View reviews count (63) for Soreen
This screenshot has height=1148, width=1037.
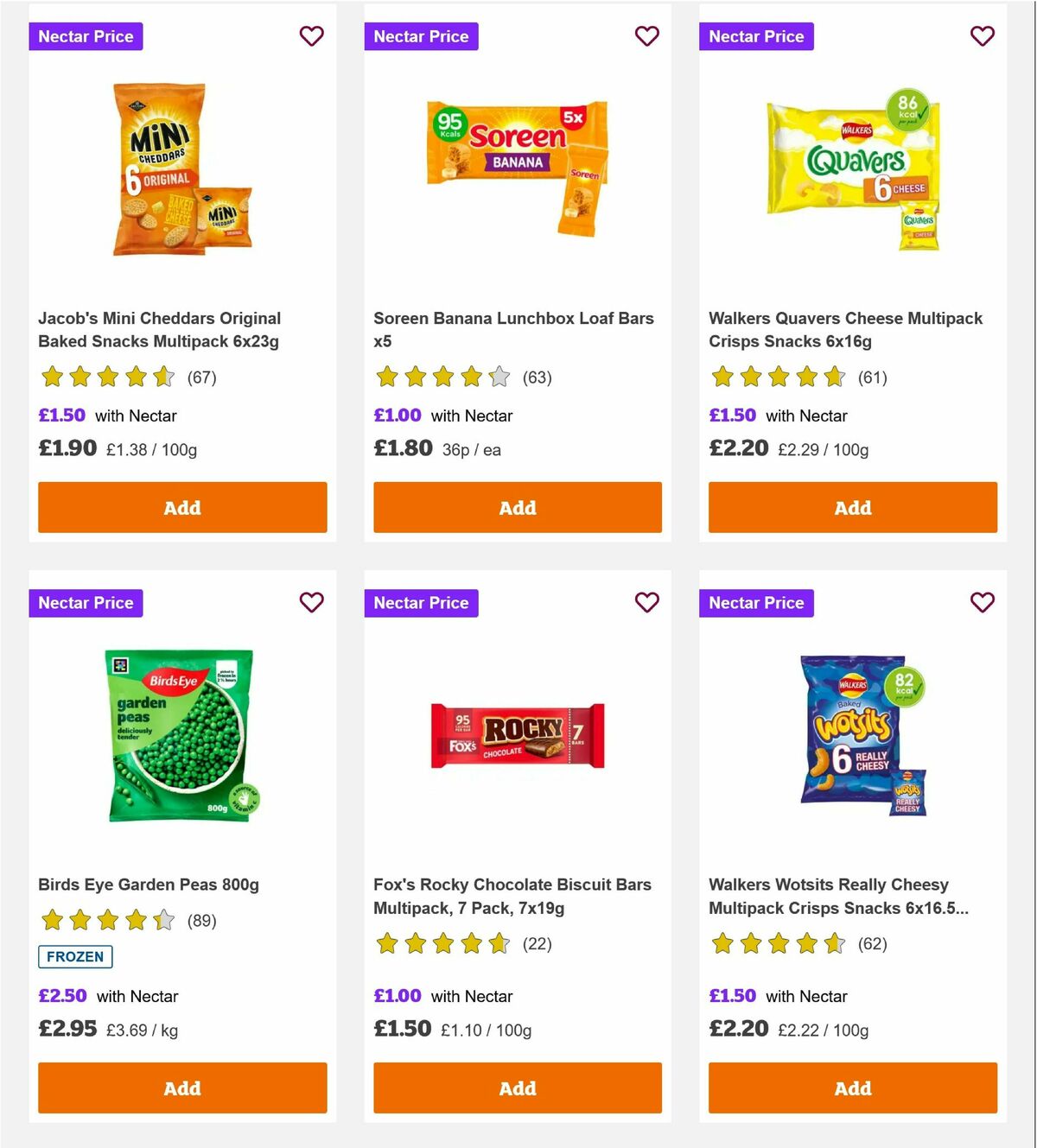pyautogui.click(x=537, y=377)
